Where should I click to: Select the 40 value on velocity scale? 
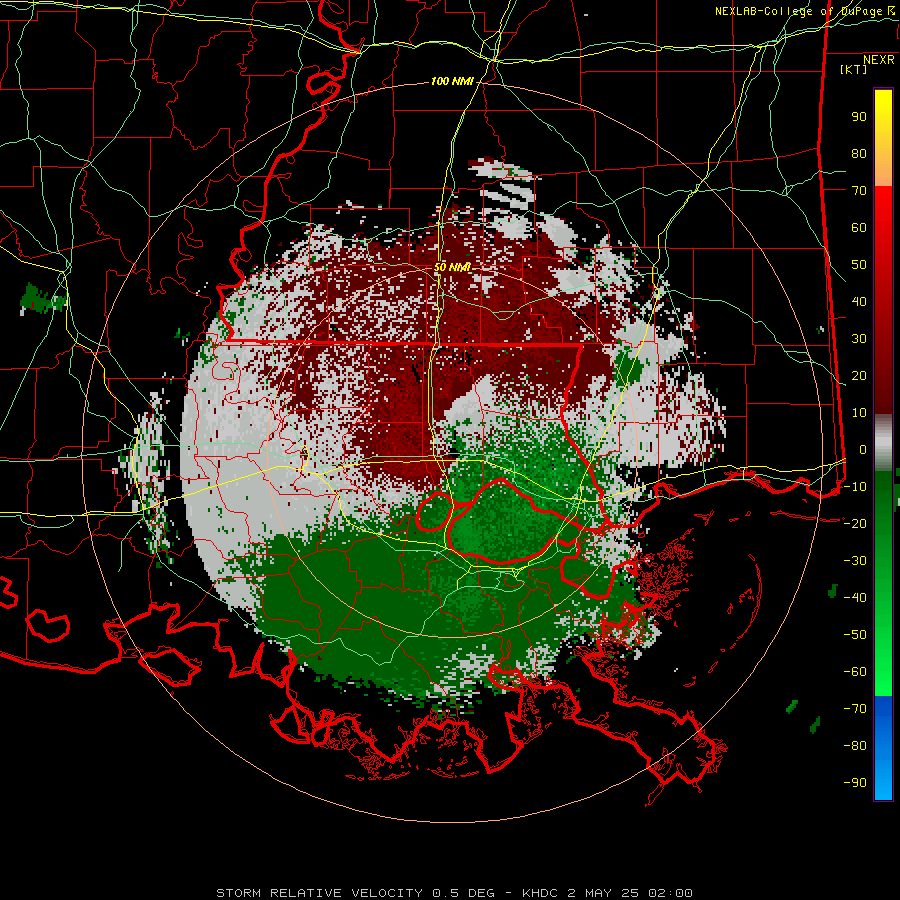click(x=859, y=302)
